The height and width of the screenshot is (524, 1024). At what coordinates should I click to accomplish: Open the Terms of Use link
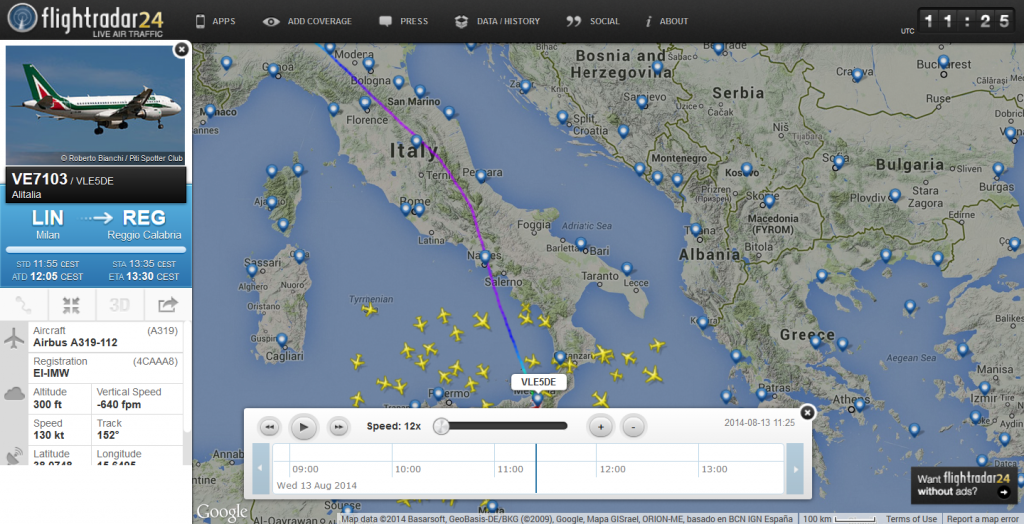click(x=911, y=519)
